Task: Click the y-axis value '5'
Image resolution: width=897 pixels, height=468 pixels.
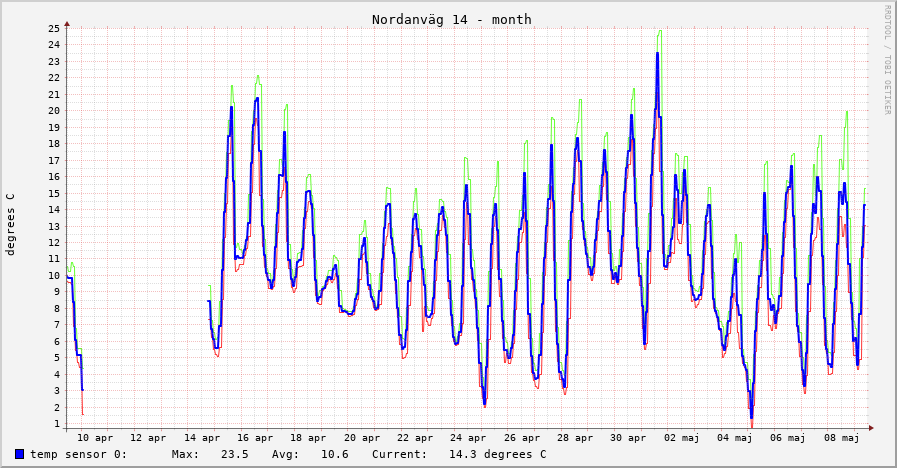Action: click(57, 358)
